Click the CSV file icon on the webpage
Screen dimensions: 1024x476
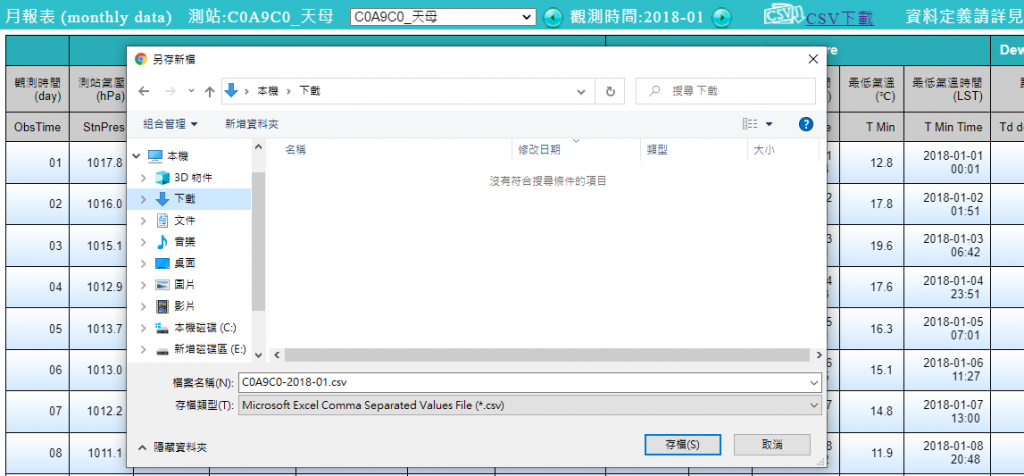click(x=784, y=16)
